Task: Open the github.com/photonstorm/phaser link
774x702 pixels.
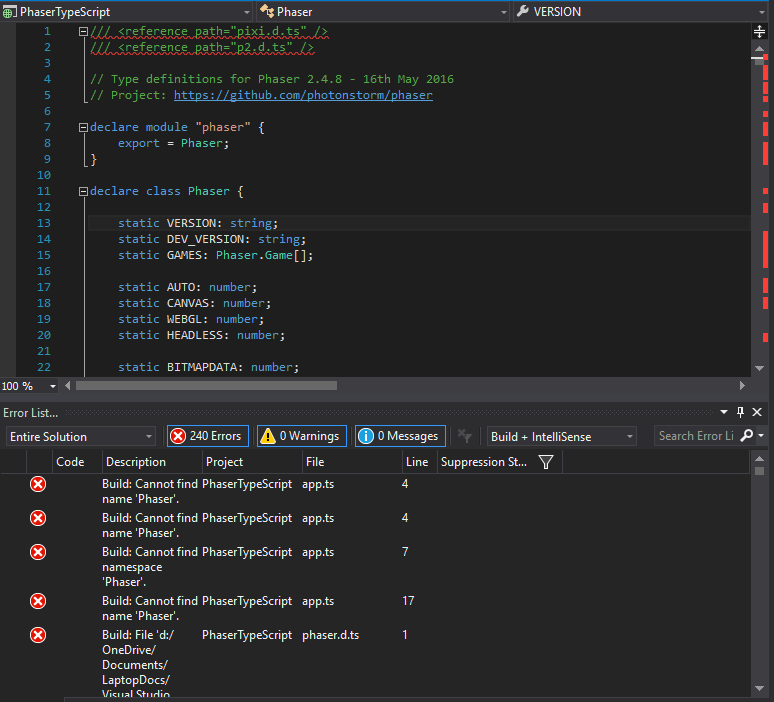Action: 303,95
